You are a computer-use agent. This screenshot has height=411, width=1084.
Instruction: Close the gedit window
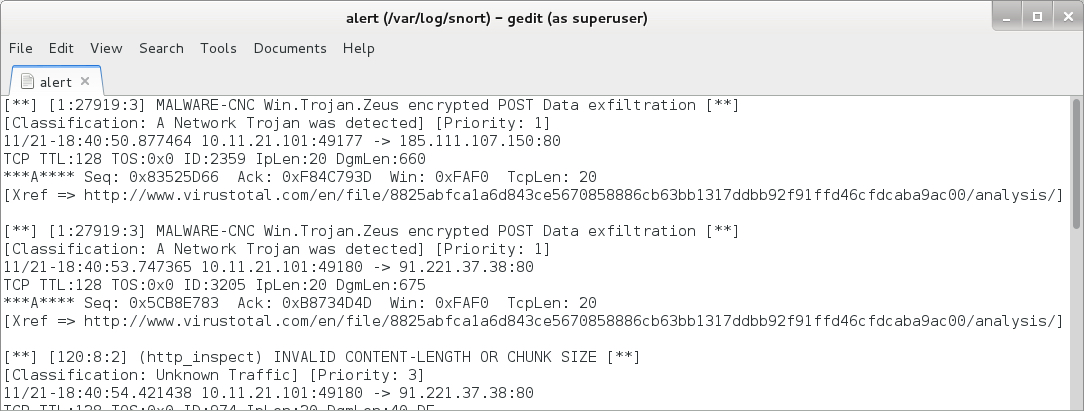click(1067, 17)
